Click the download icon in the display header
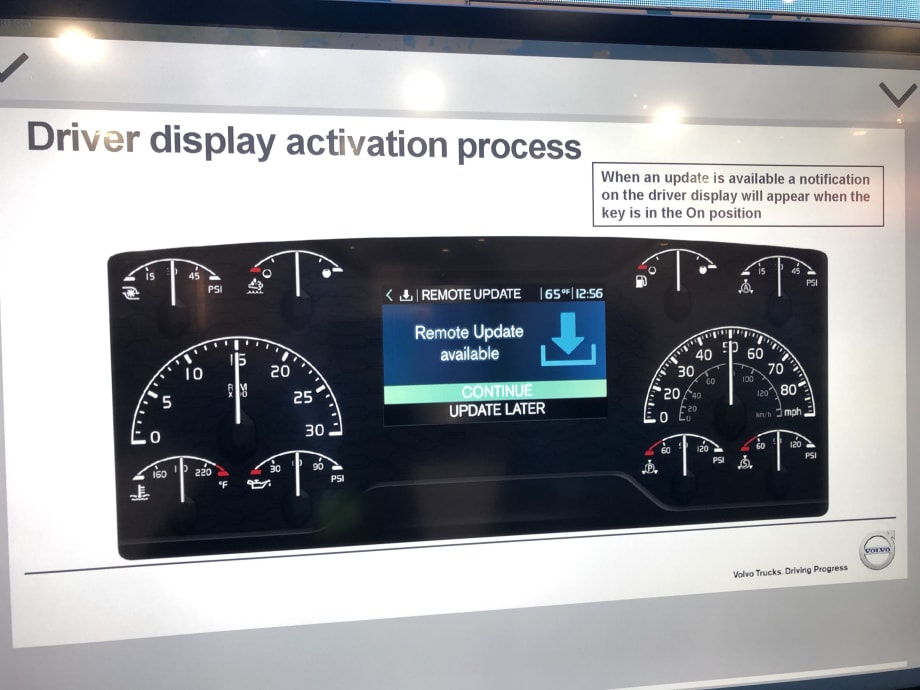920x690 pixels. [x=408, y=295]
